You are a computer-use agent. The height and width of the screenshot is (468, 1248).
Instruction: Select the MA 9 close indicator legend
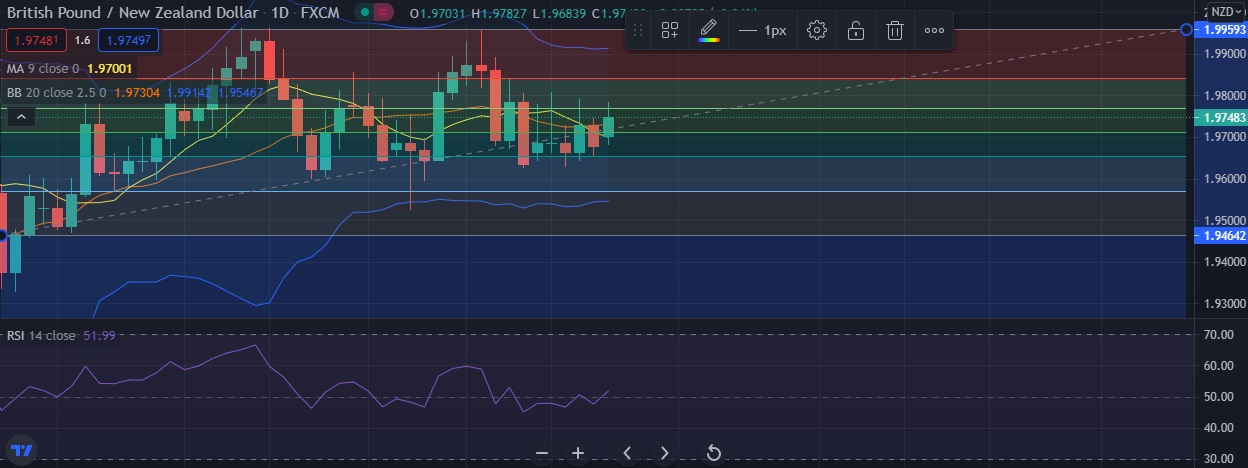tap(44, 69)
